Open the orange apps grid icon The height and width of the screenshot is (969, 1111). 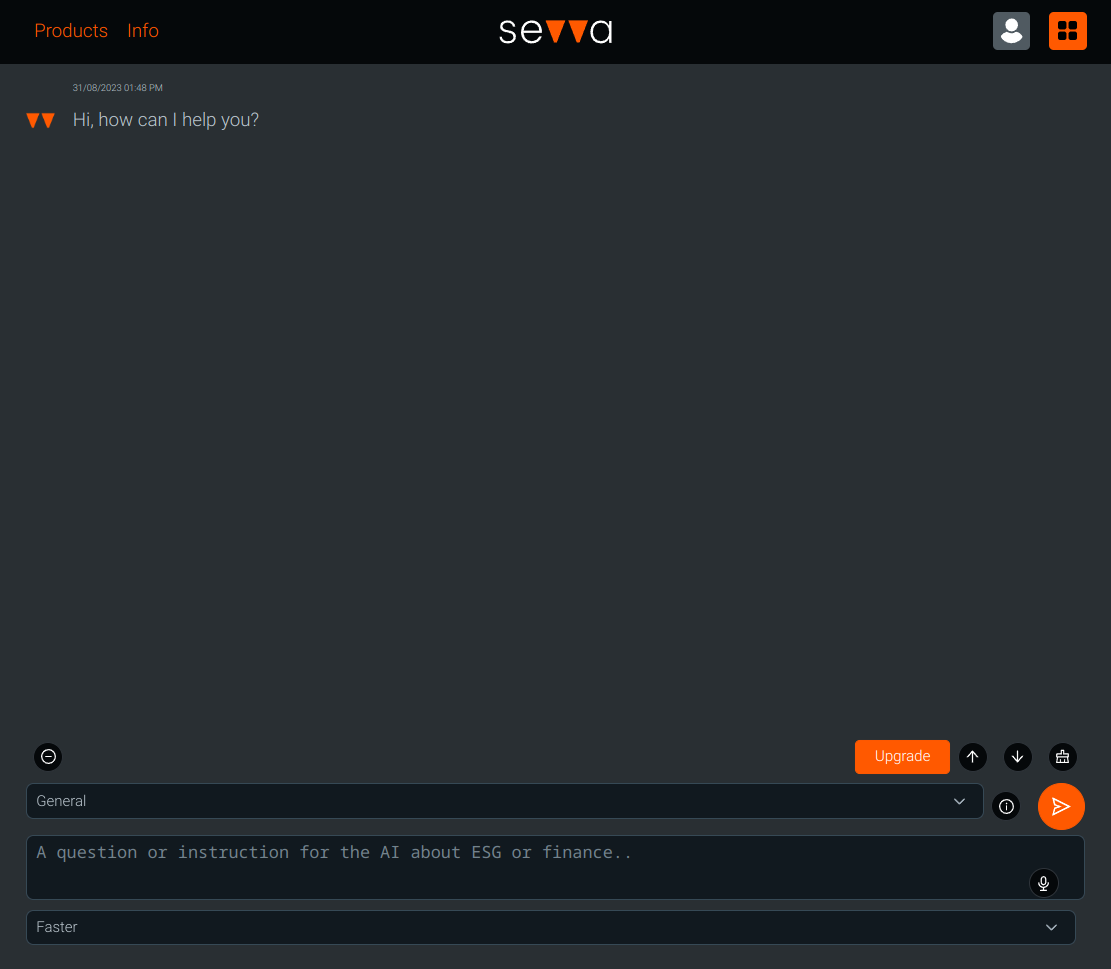pos(1067,31)
